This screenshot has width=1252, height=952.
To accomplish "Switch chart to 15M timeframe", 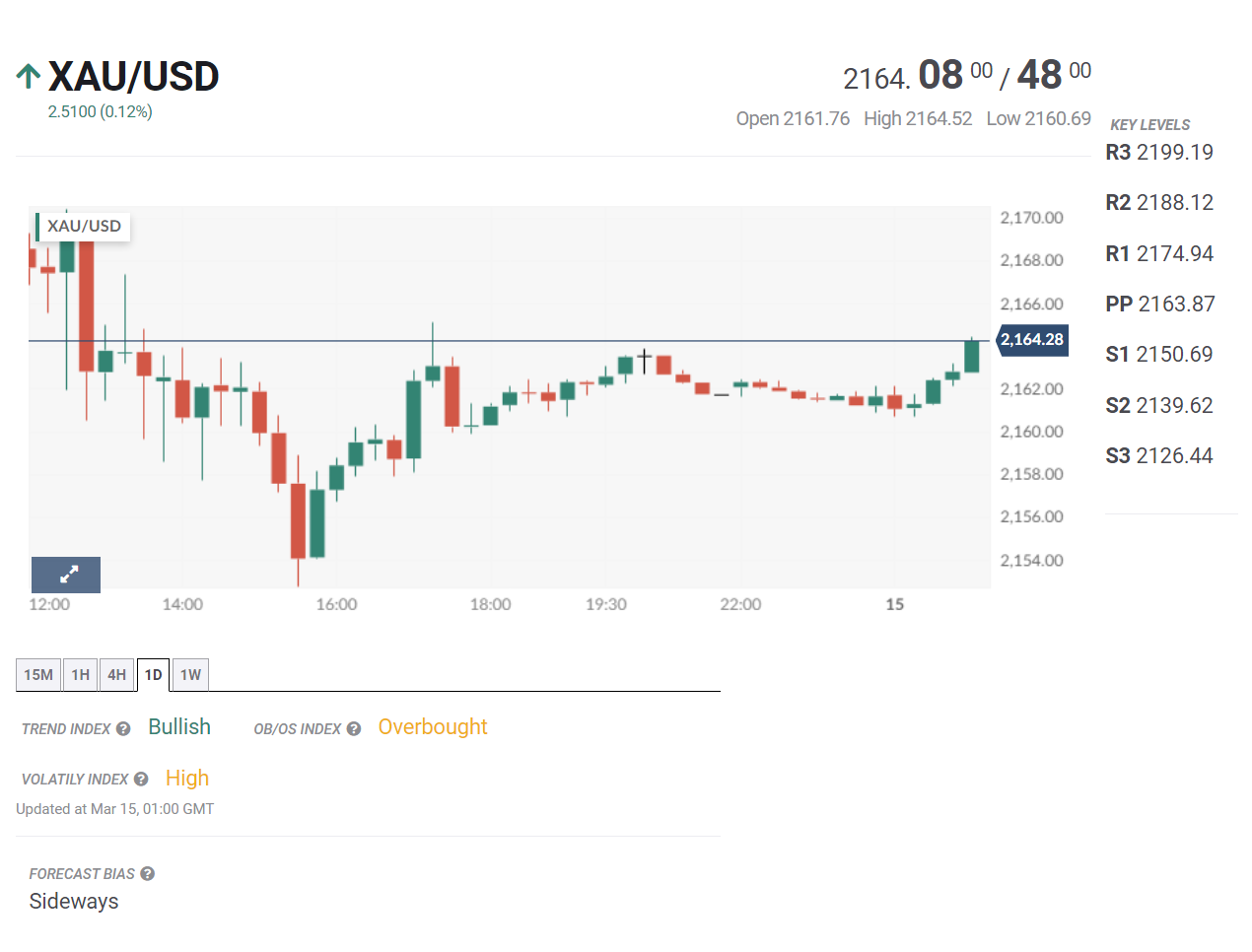I will (38, 675).
